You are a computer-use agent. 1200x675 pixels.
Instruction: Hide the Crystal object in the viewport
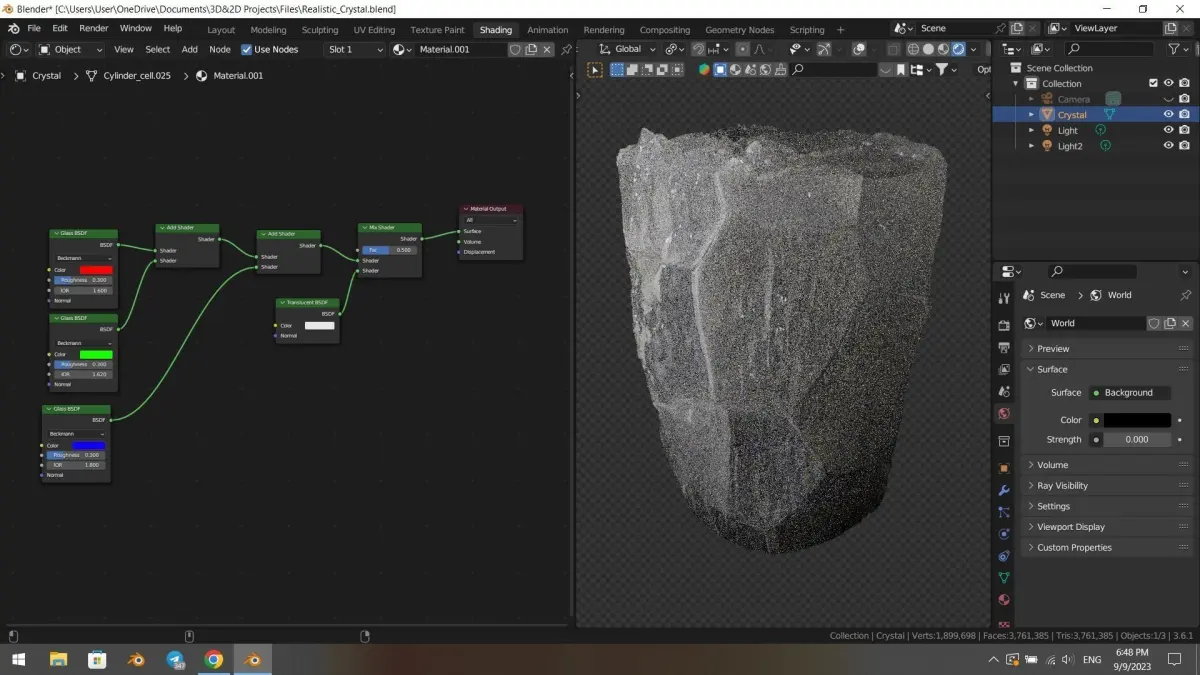pos(1167,115)
